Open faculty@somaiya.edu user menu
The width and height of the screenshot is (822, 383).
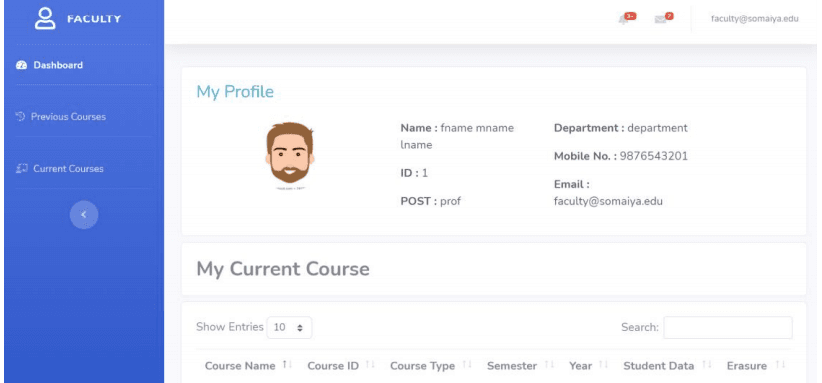pos(754,19)
